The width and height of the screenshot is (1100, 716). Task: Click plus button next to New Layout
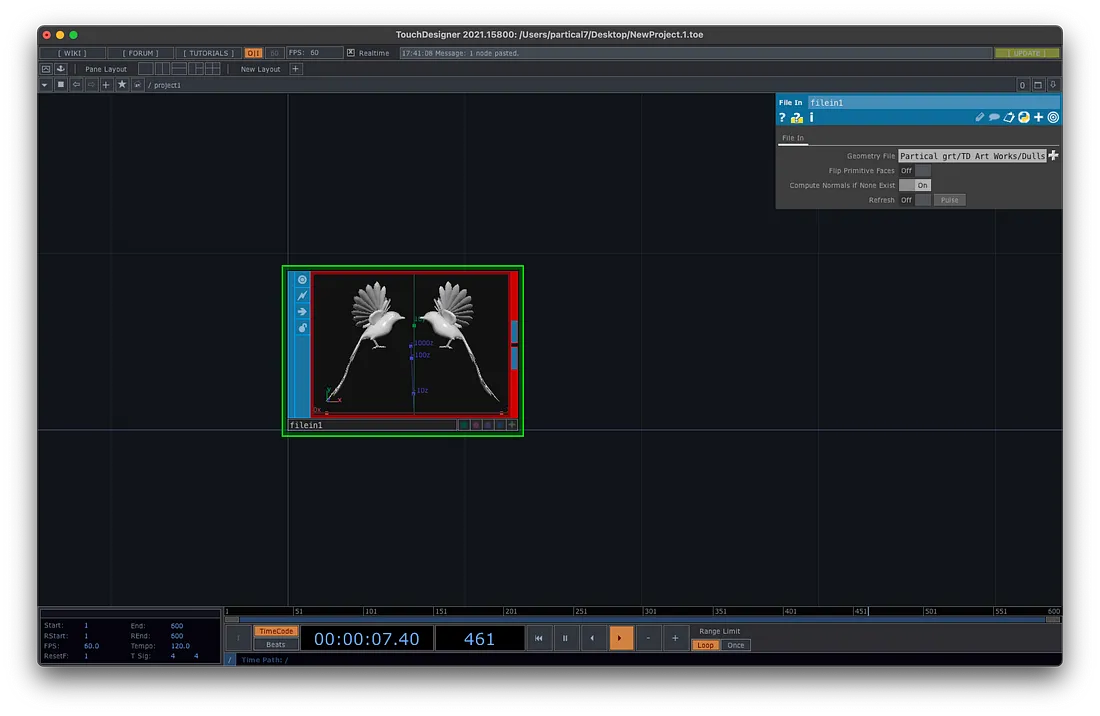click(296, 69)
